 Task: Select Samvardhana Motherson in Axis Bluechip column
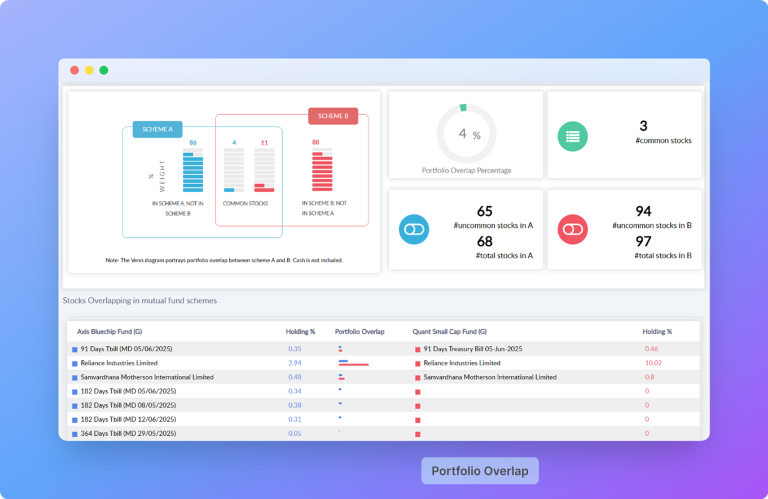point(147,377)
